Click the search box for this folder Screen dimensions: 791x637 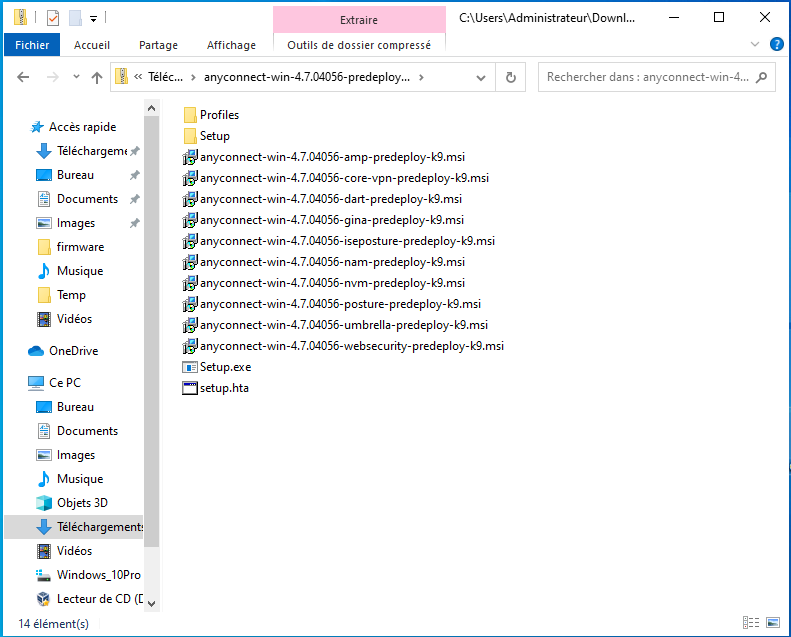[x=650, y=77]
